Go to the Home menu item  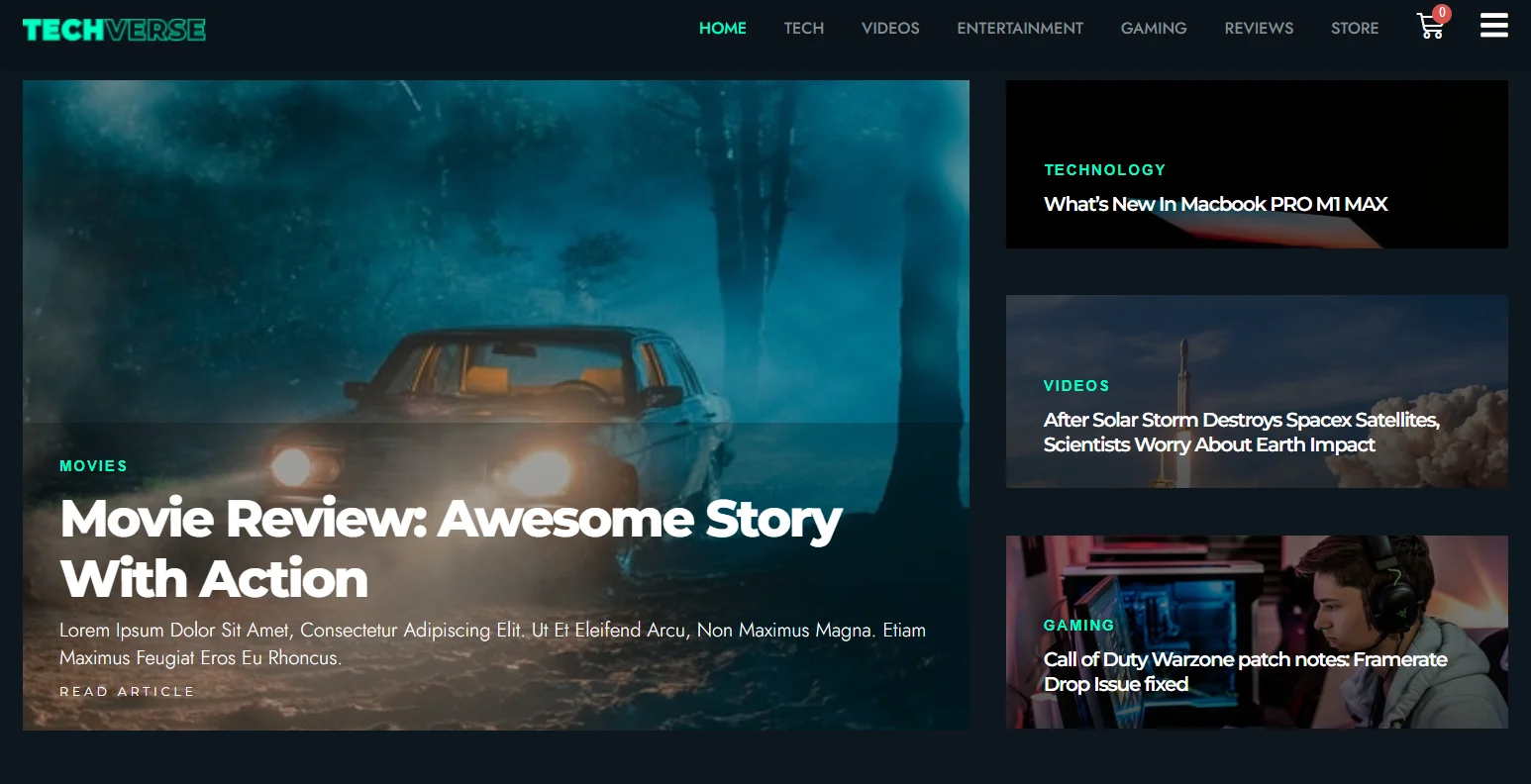click(x=723, y=28)
